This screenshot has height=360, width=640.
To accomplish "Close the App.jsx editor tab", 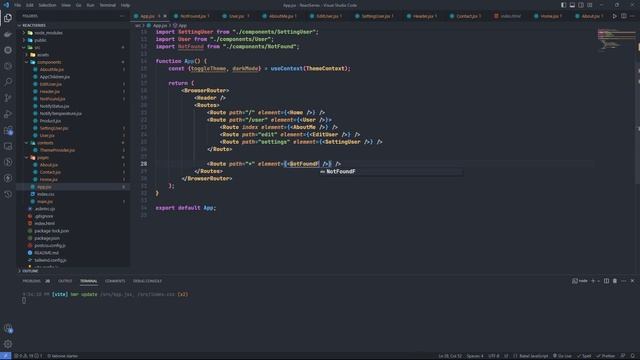I will pos(165,16).
